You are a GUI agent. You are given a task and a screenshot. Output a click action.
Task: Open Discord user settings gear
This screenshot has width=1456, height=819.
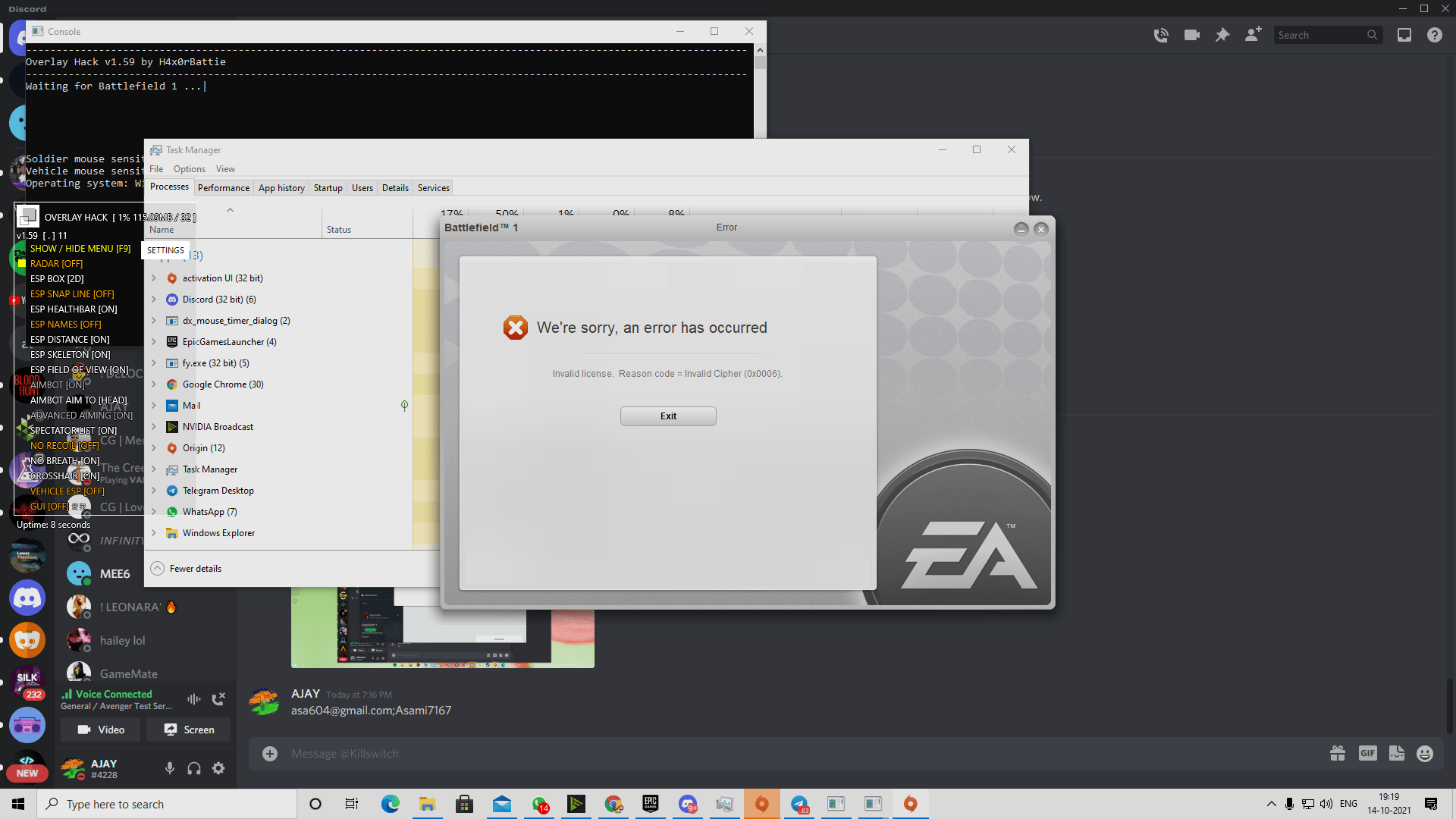click(218, 768)
